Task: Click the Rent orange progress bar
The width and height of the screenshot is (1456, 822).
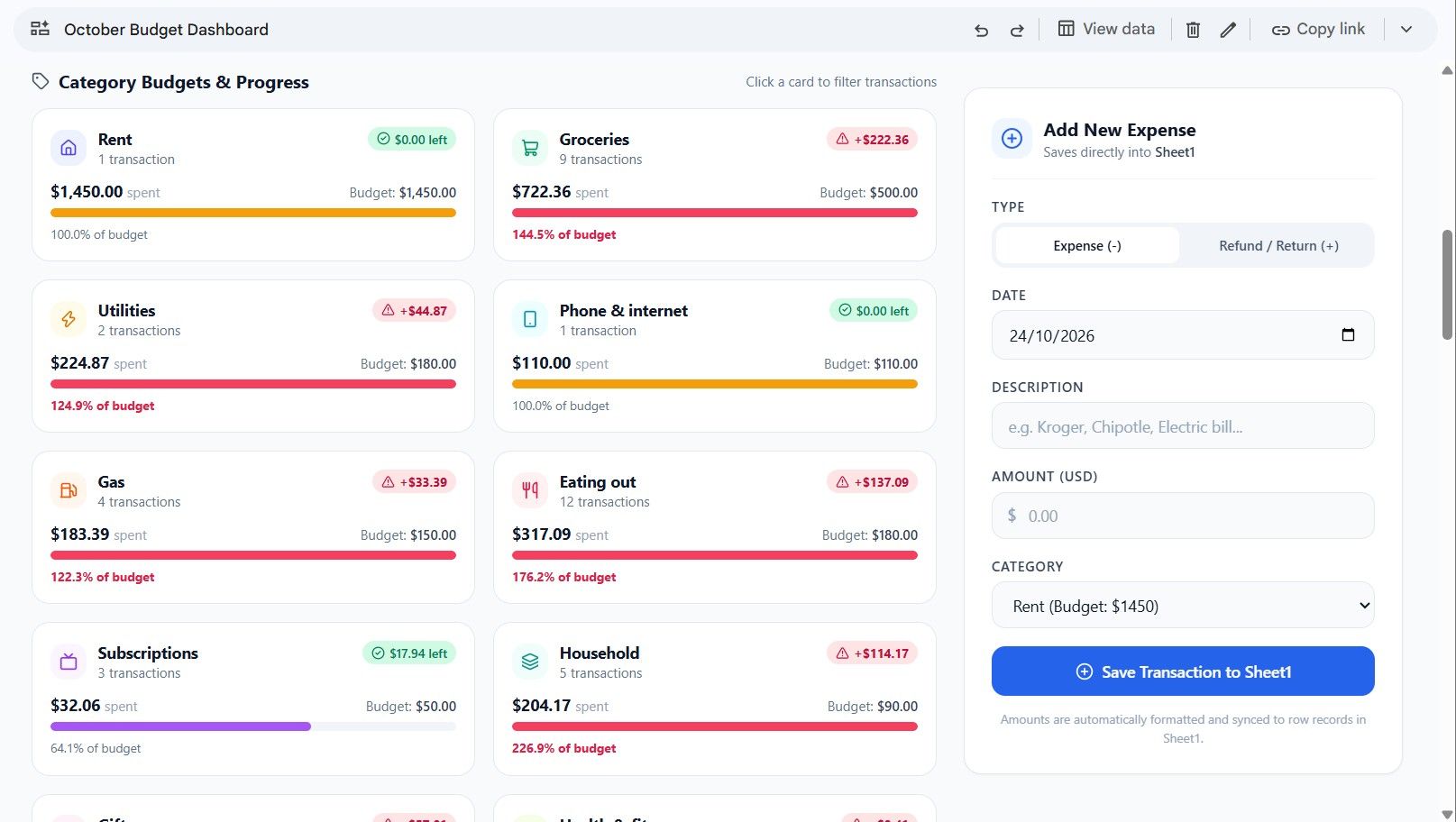Action: [x=253, y=213]
